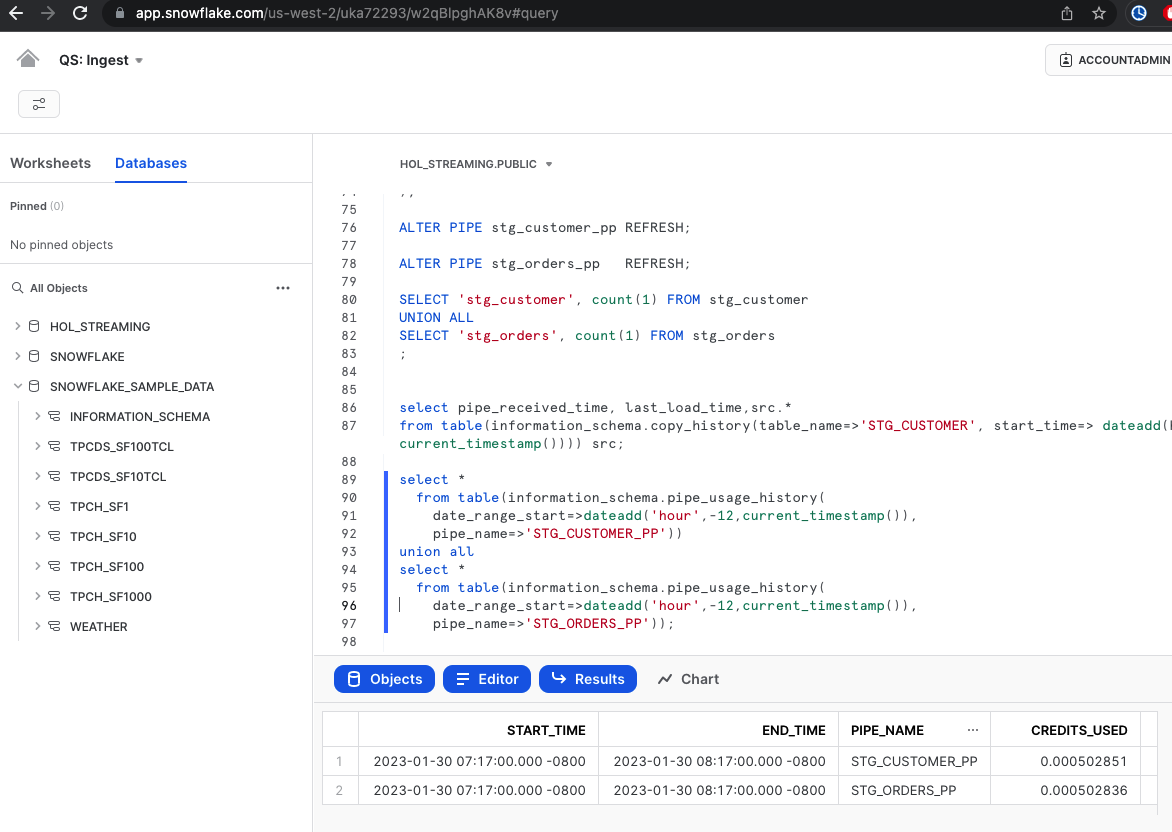Click the All Objects search magnifier
1172x832 pixels.
point(17,288)
